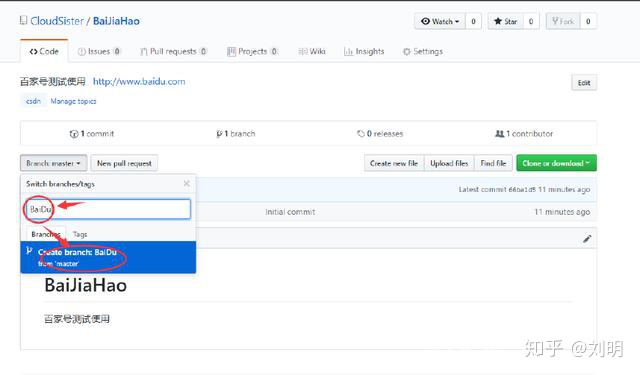
Task: Switch to the Code tab
Action: coord(44,51)
